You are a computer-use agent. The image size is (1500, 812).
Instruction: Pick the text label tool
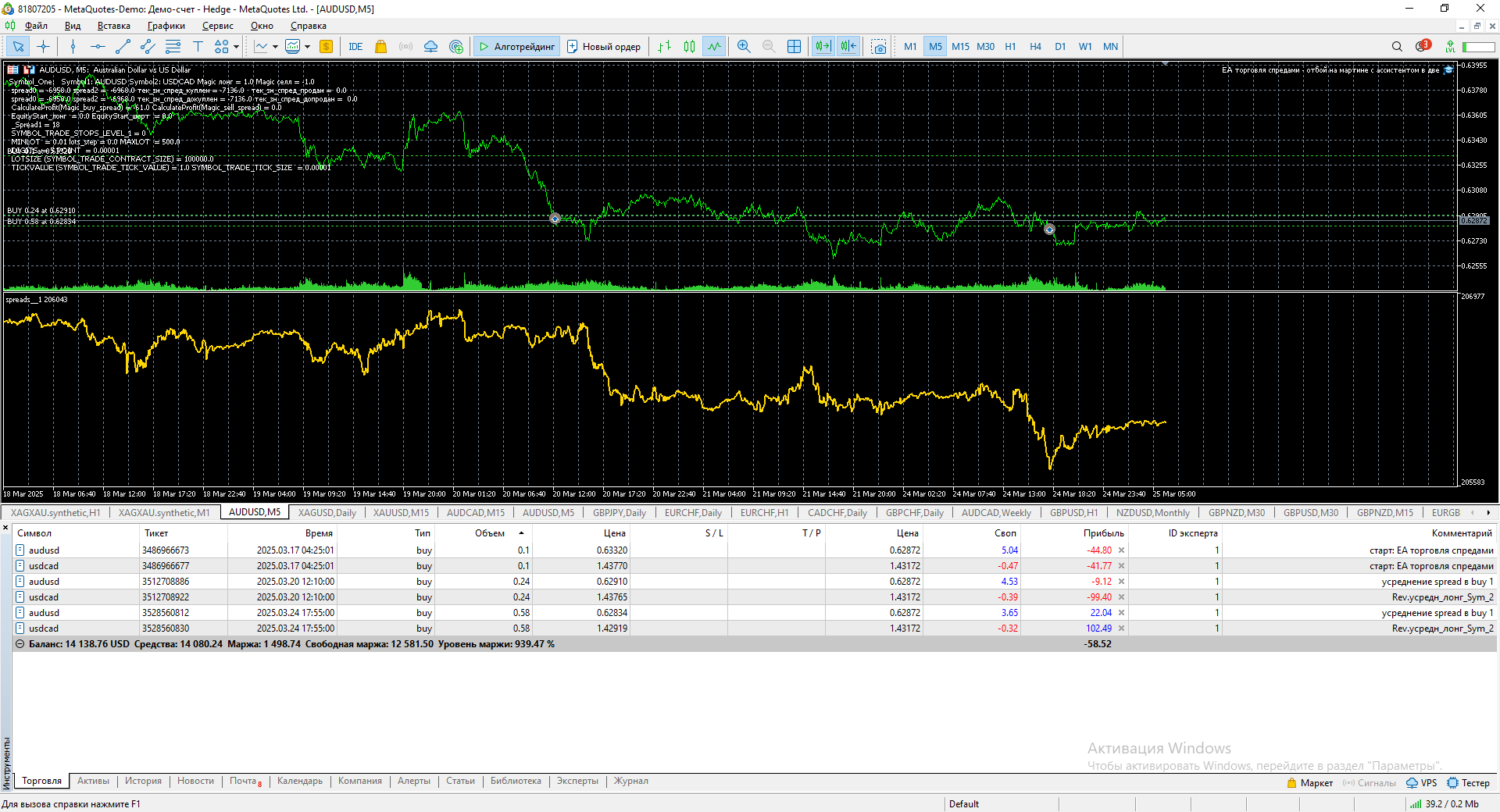tap(198, 47)
